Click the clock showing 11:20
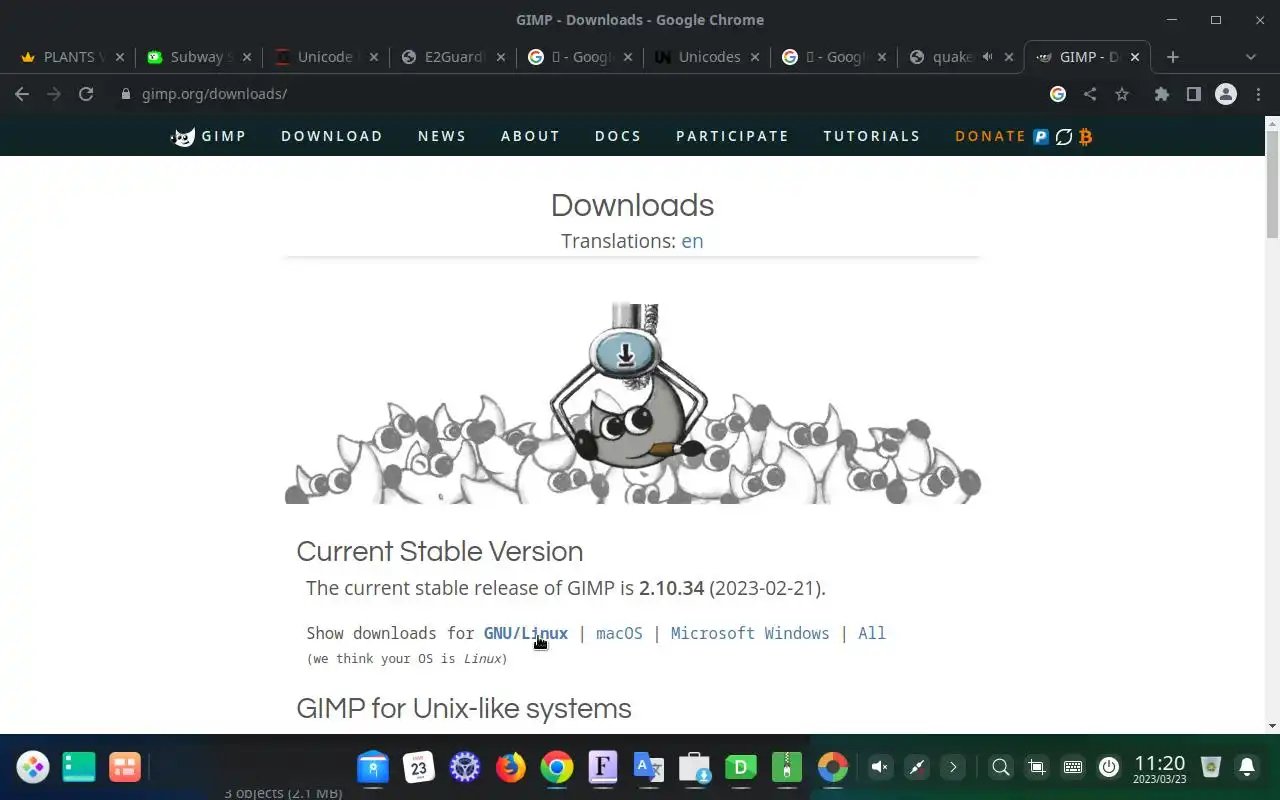 (x=1159, y=767)
